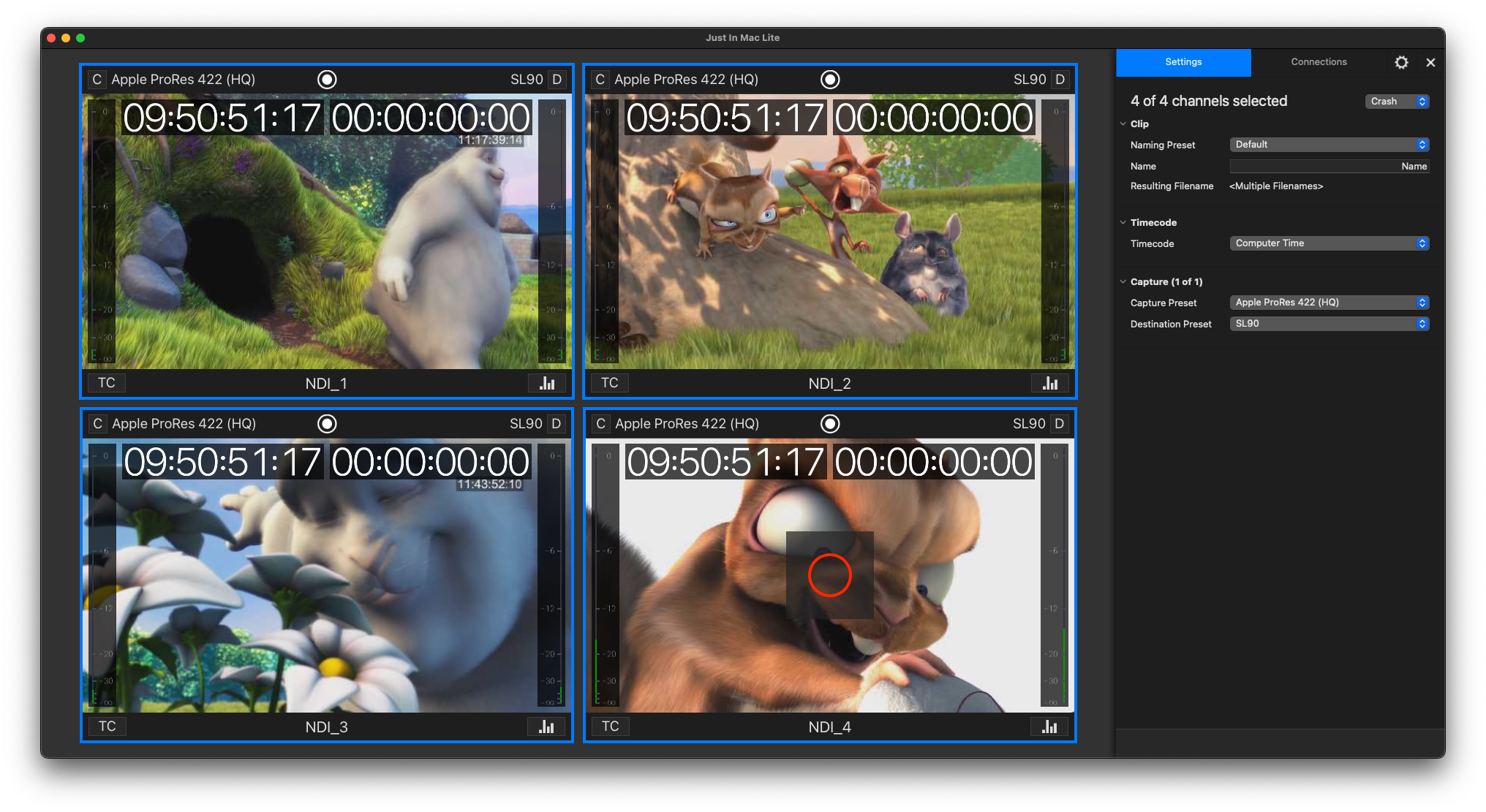The height and width of the screenshot is (812, 1486).
Task: Start recording on the NDI_3 channel
Action: 327,424
